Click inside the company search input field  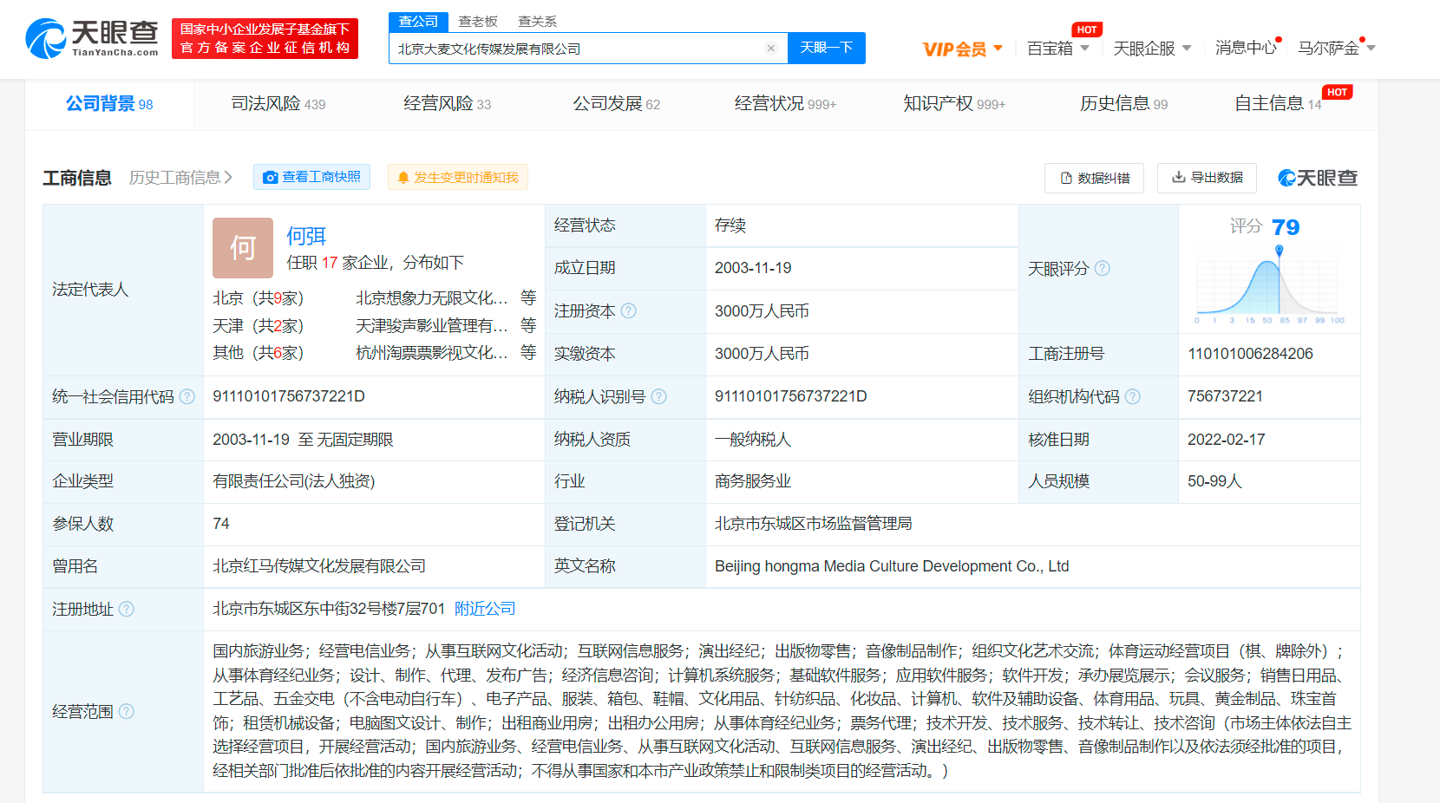[580, 48]
